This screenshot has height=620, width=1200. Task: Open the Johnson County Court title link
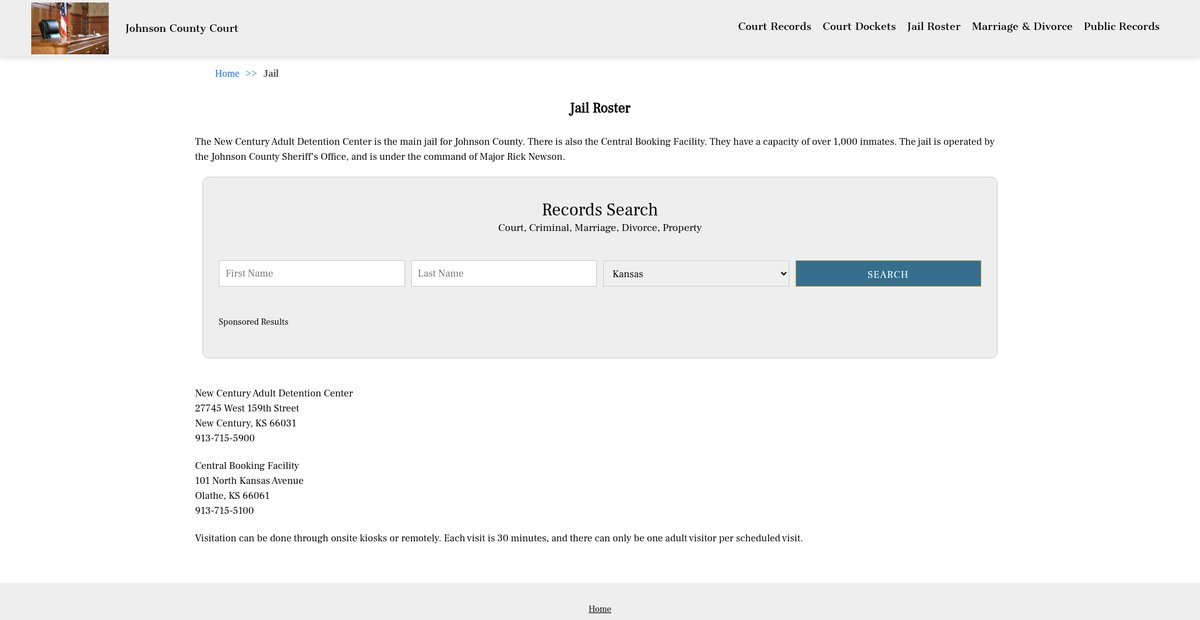tap(182, 28)
